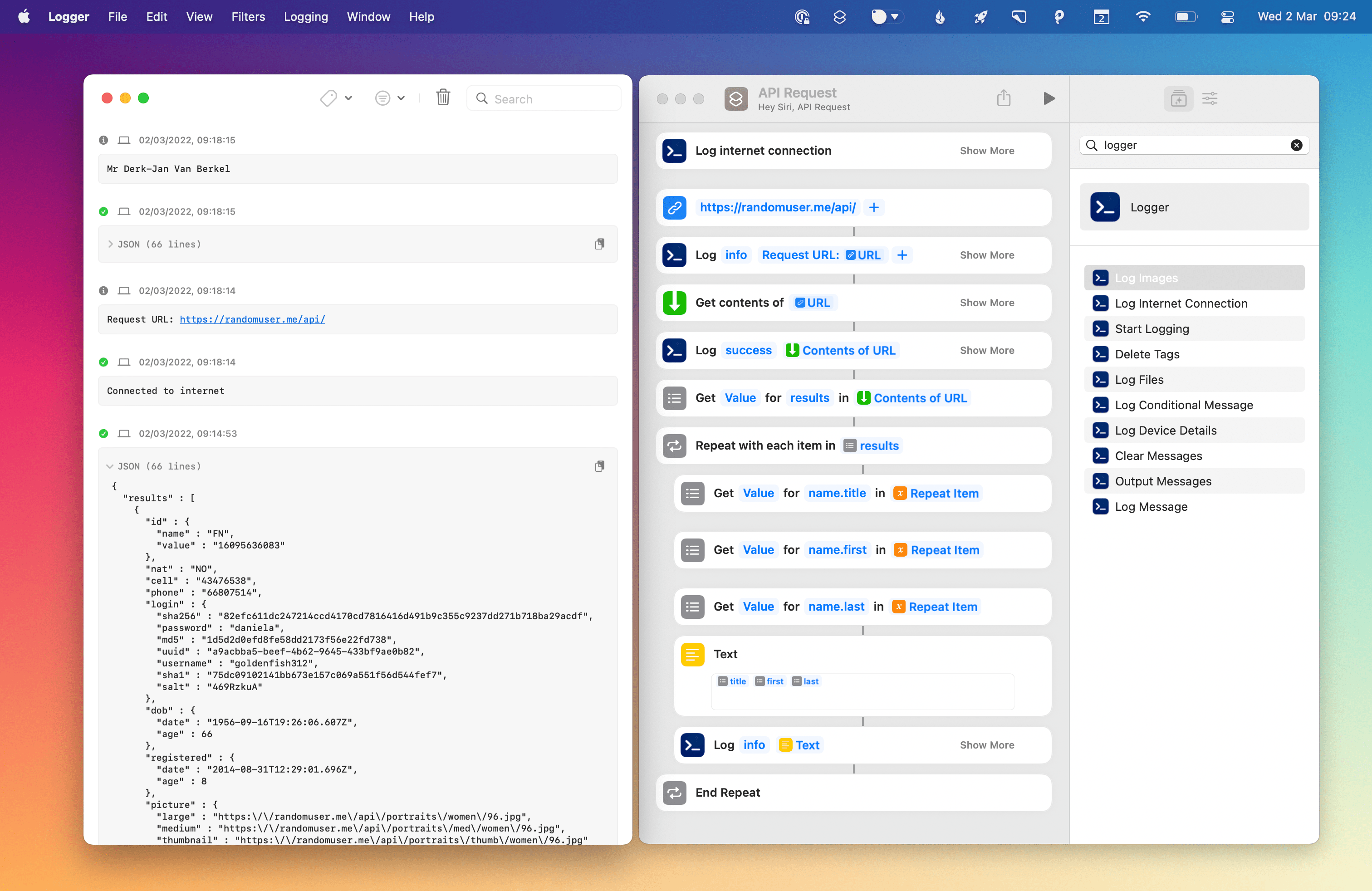Screen dimensions: 1372x891
Task: Open the shortcut settings sliders icon
Action: (x=1210, y=98)
